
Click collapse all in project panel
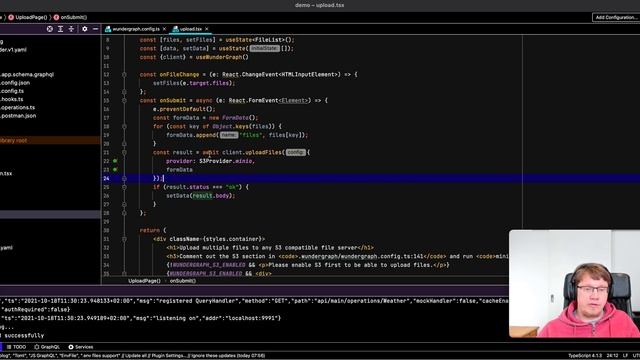coord(71,29)
